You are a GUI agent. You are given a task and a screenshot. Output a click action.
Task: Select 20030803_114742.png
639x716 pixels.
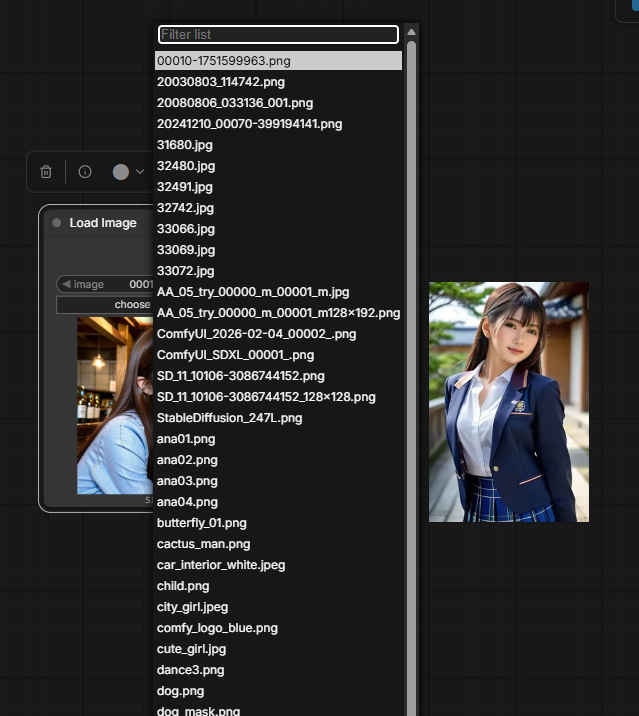tap(278, 82)
